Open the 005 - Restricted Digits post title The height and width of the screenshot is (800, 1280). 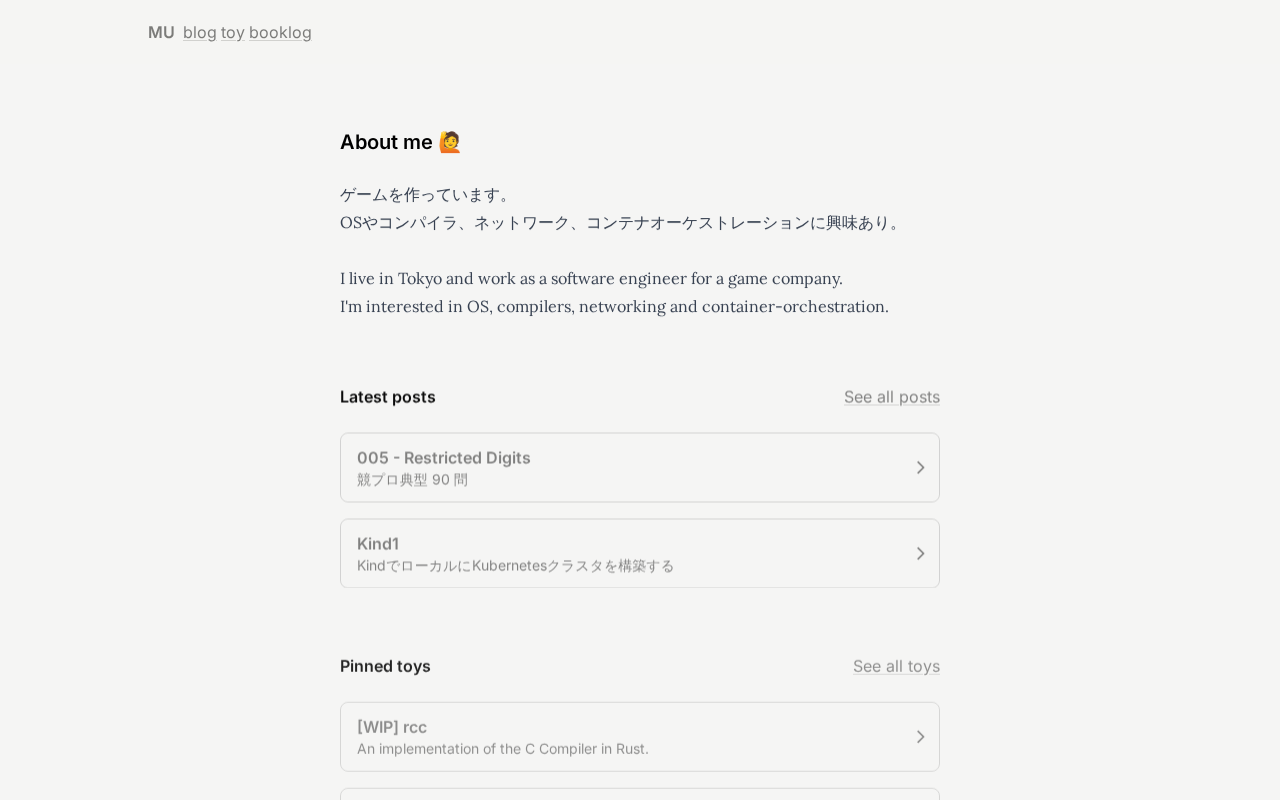(444, 457)
